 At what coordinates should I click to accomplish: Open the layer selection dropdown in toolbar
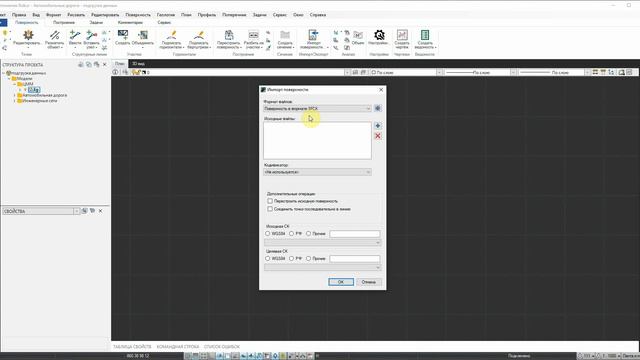coord(347,72)
